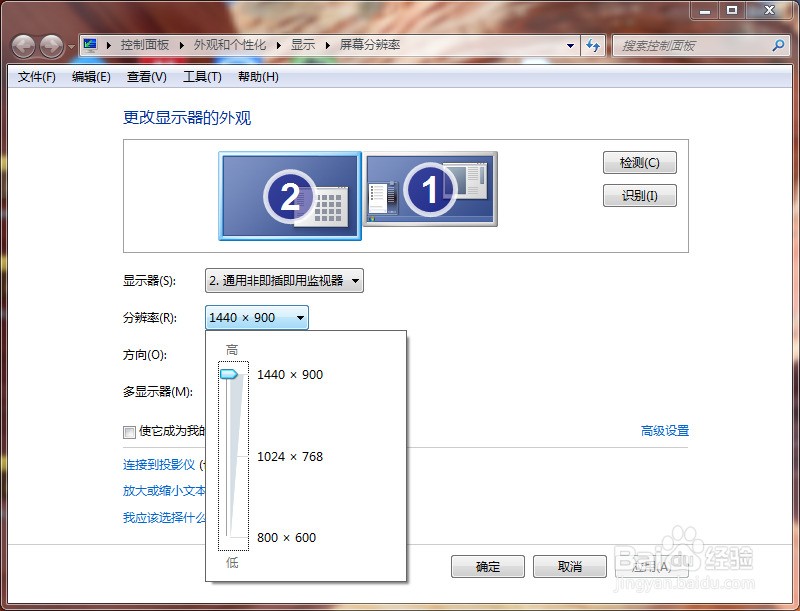Enable the 使它成为我的 main display checkbox
Image resolution: width=800 pixels, height=611 pixels.
click(x=129, y=432)
